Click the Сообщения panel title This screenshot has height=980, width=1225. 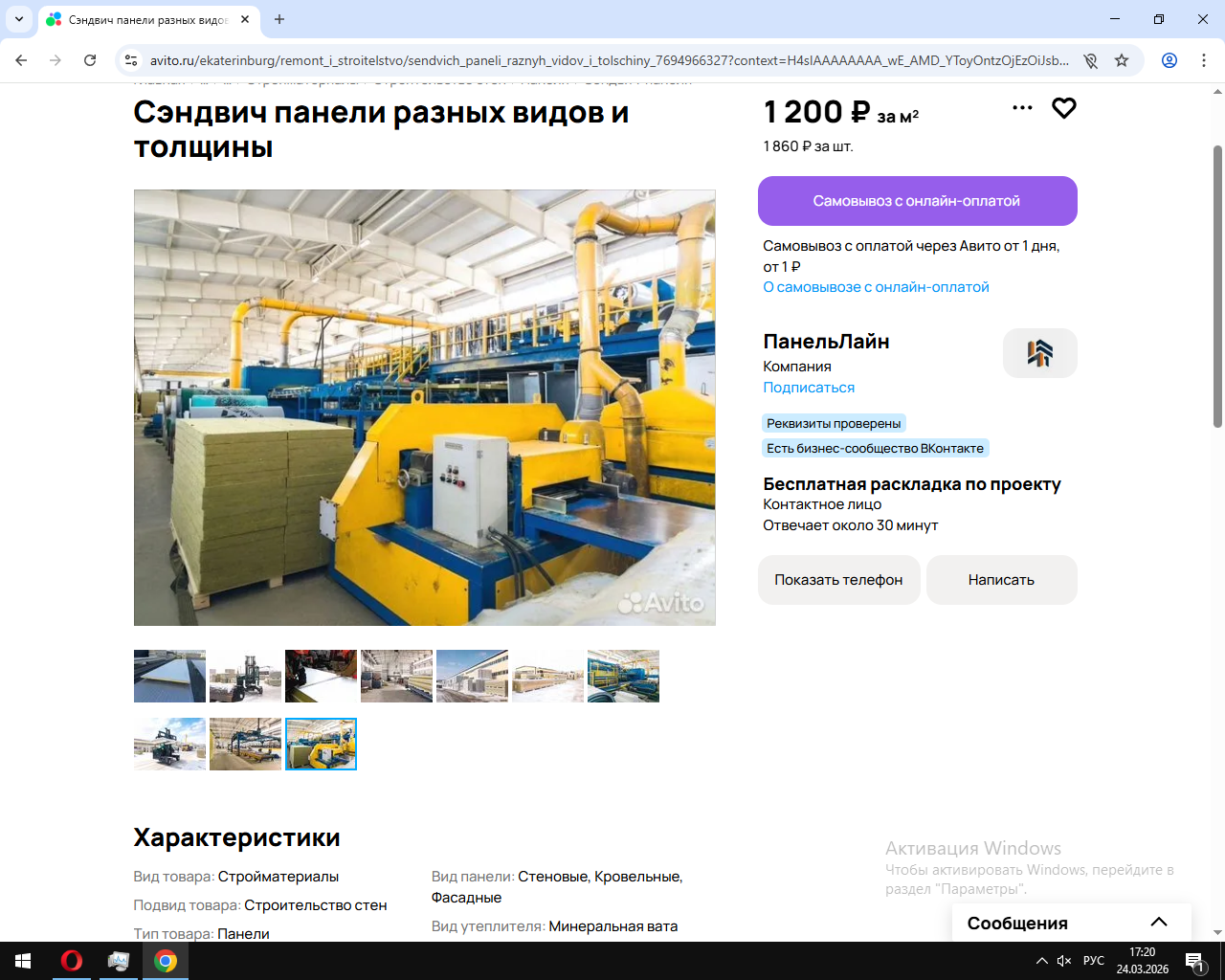pos(1017,924)
